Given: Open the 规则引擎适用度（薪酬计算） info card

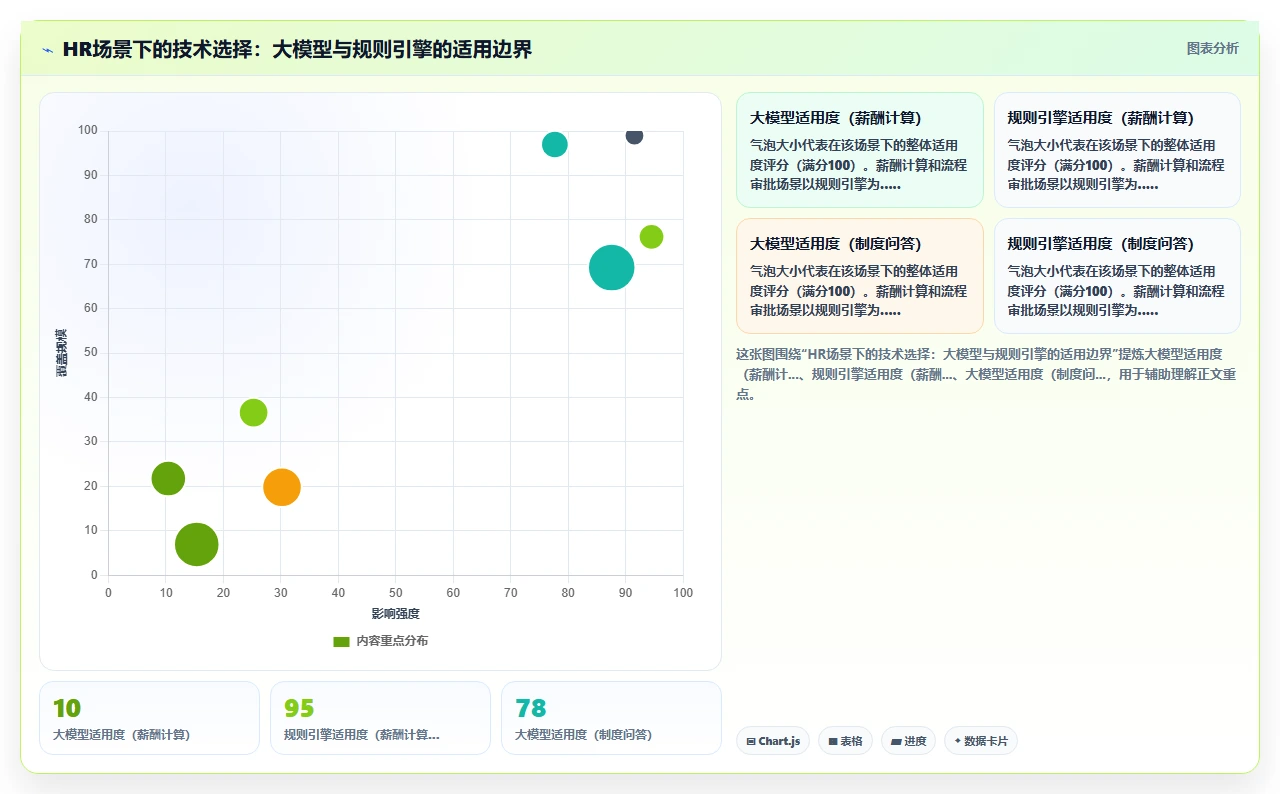Looking at the screenshot, I should click(1117, 150).
